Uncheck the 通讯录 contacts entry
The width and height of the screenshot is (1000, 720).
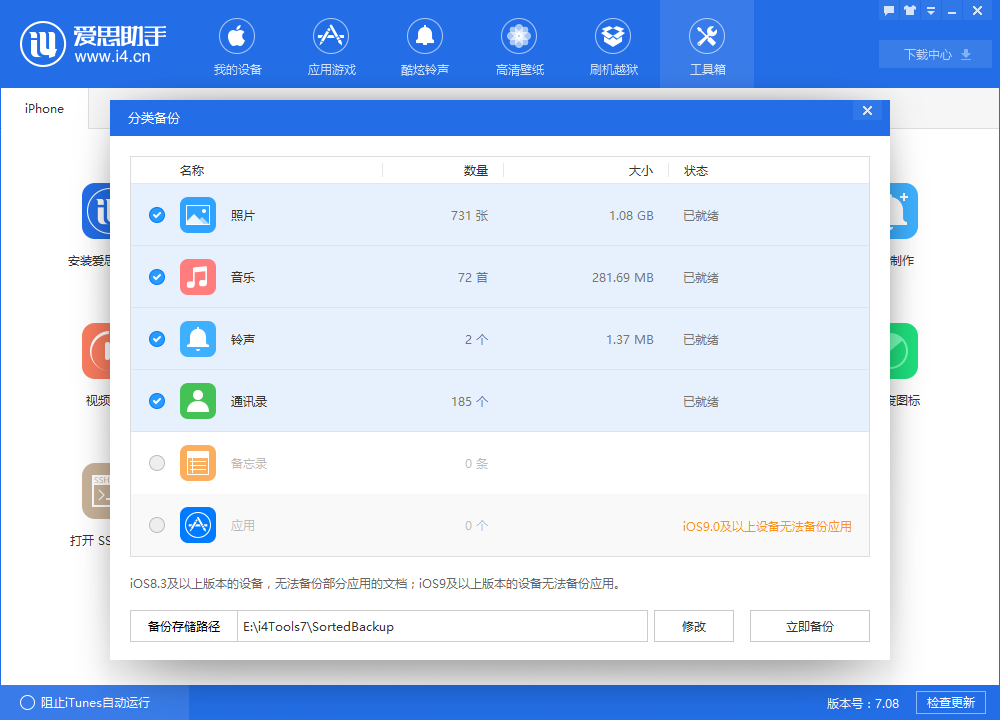click(156, 401)
